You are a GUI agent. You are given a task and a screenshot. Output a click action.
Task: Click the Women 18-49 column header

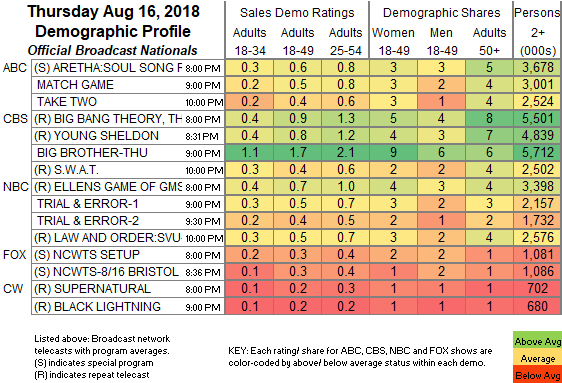pos(393,41)
